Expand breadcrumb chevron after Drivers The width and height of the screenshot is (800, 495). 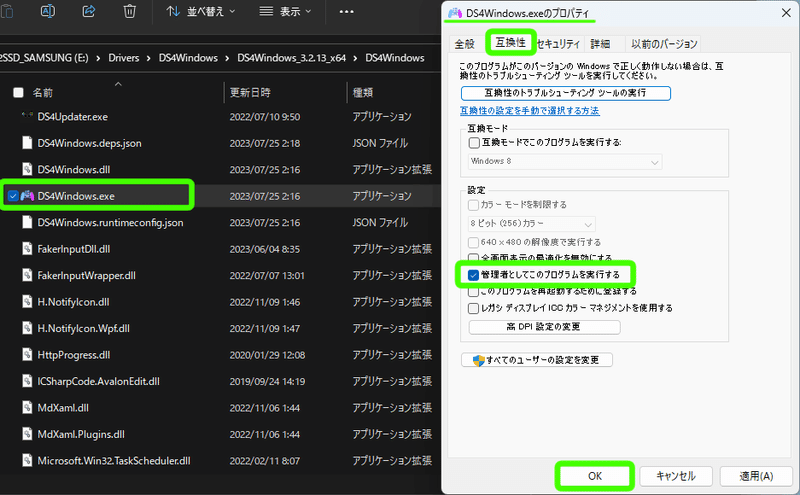[148, 58]
